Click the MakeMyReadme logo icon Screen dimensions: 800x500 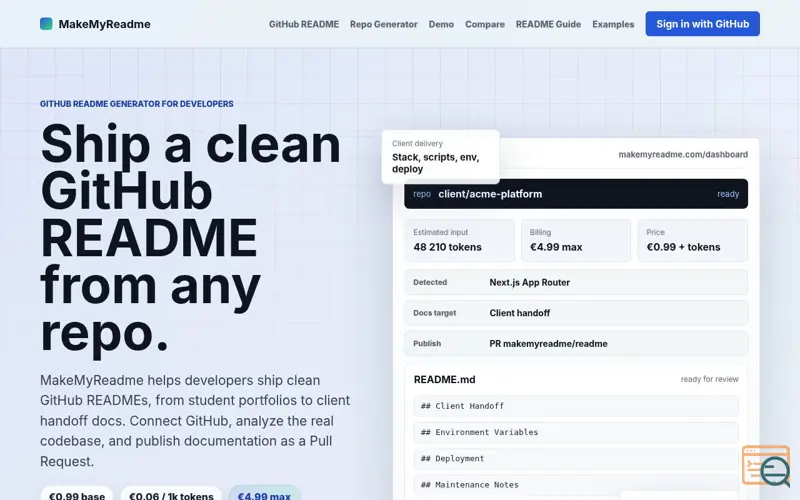(x=46, y=24)
